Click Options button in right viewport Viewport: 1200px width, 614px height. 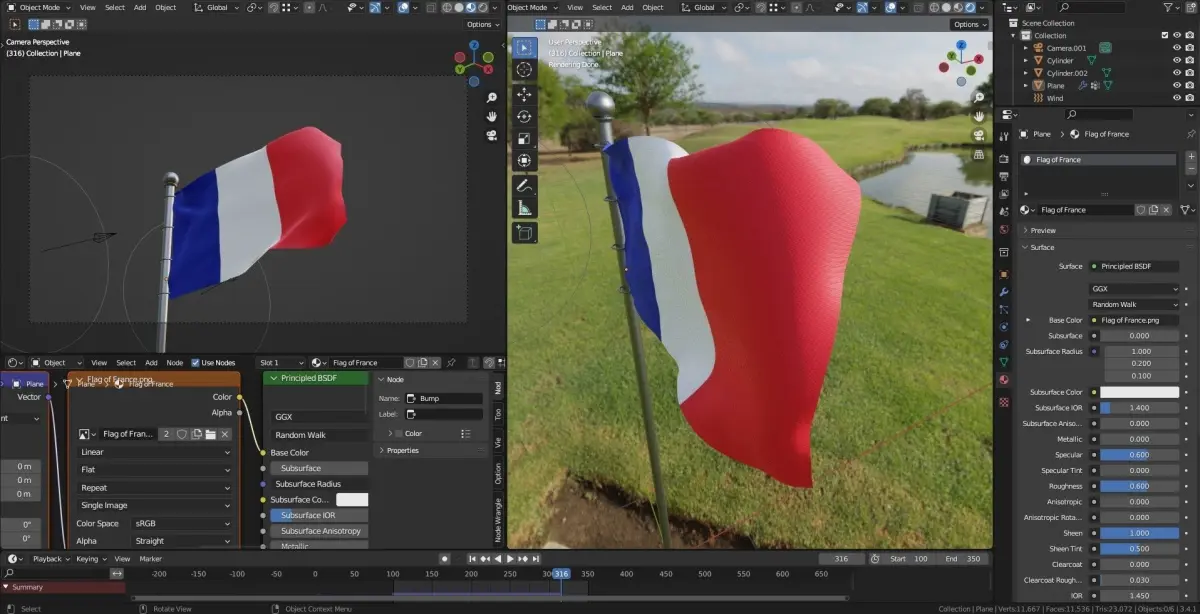969,25
